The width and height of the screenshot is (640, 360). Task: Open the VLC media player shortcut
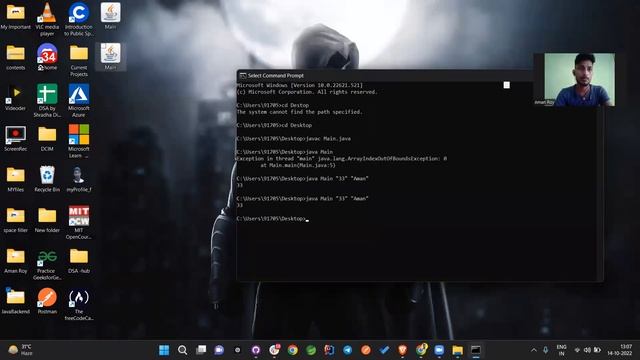click(x=47, y=19)
